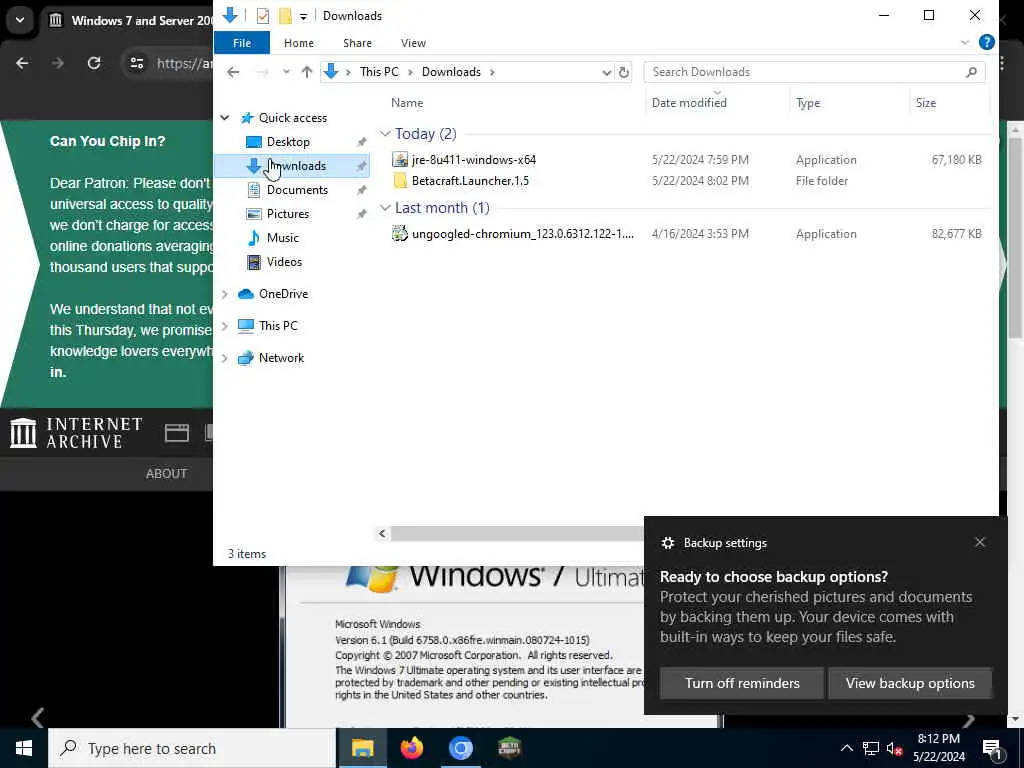This screenshot has height=768, width=1024.
Task: Select Videos in the navigation pane
Action: coord(284,262)
